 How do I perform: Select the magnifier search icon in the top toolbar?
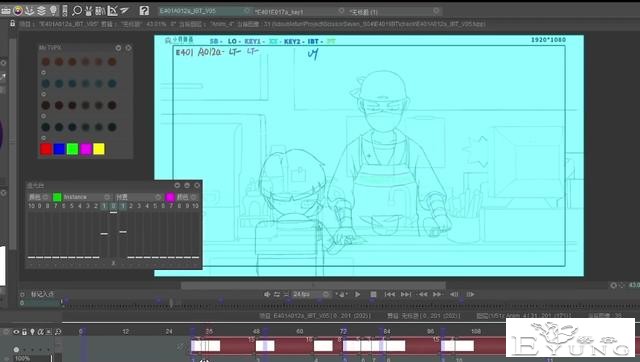[77, 11]
